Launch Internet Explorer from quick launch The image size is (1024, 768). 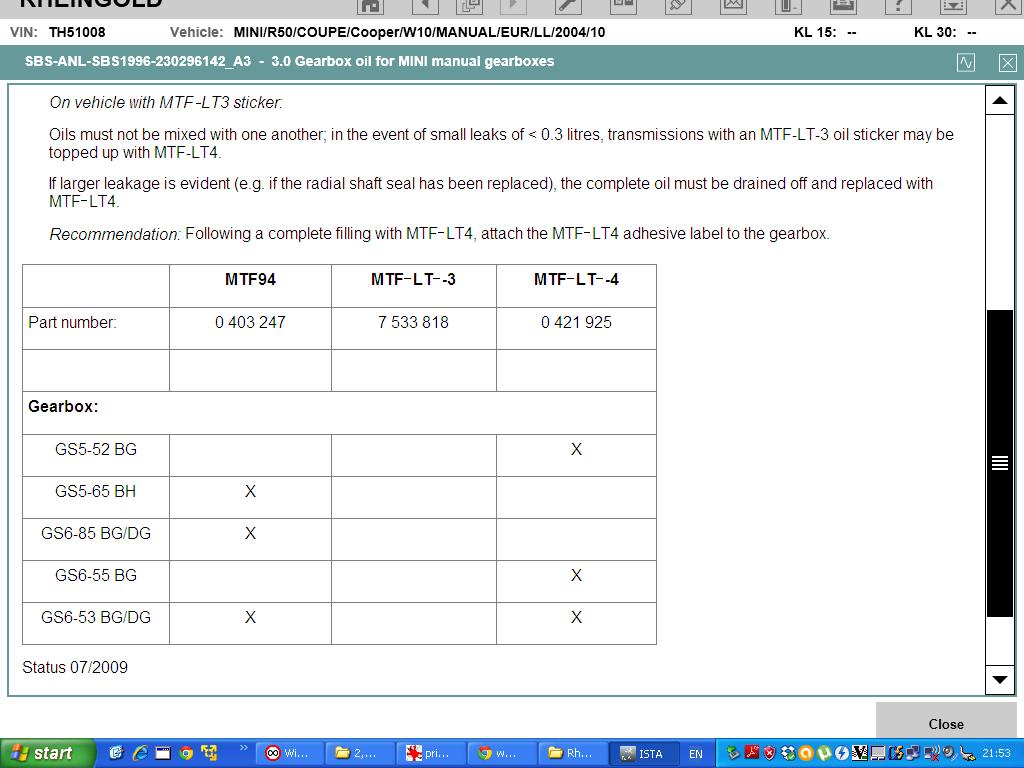click(x=140, y=753)
